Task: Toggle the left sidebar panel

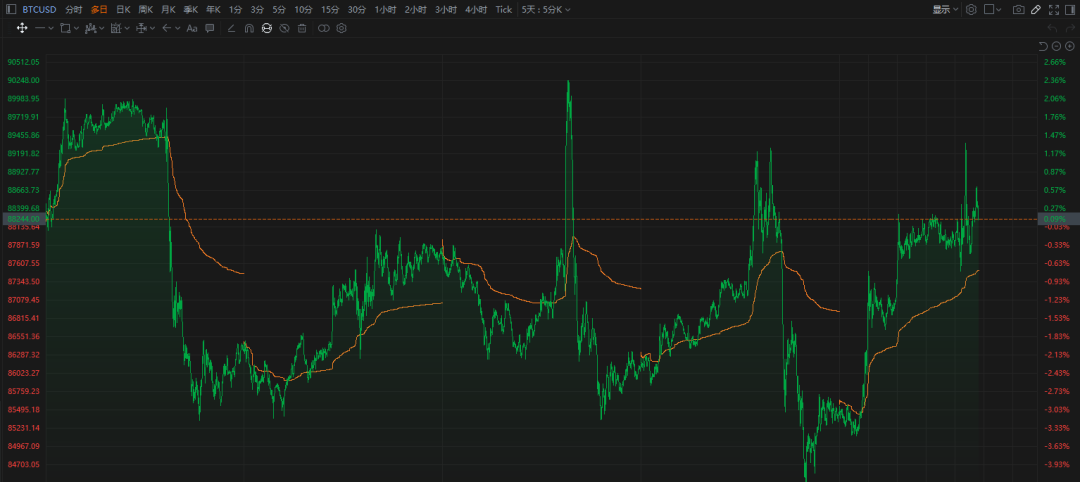Action: click(x=10, y=9)
